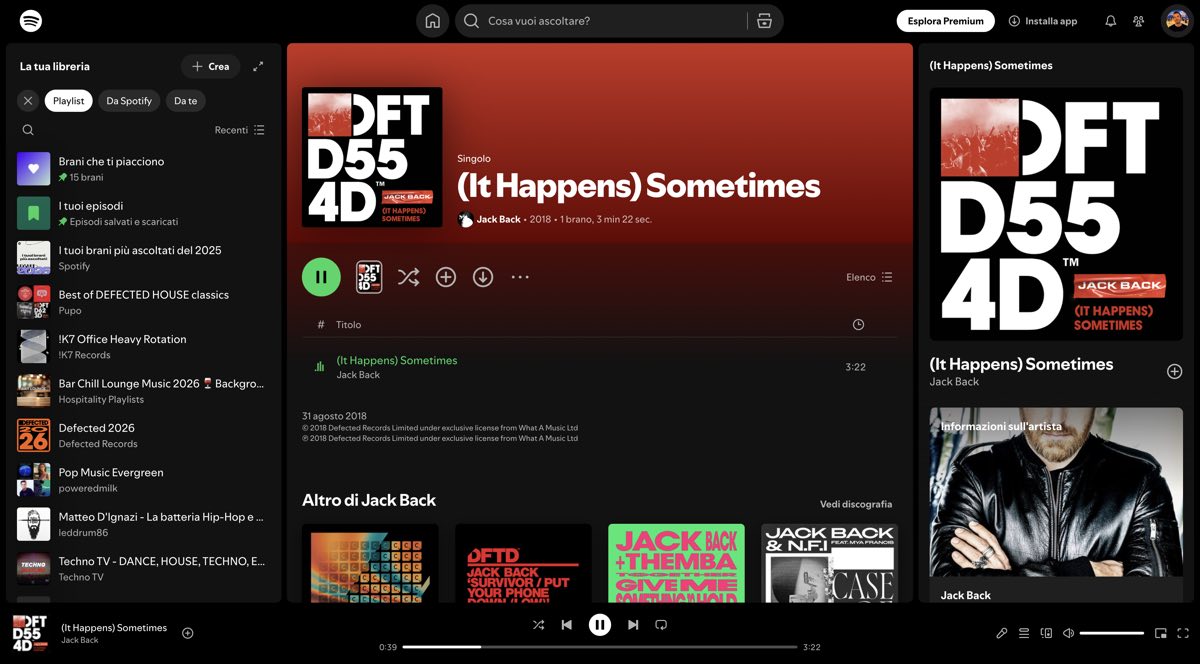Mute the volume speaker icon

pos(1068,633)
